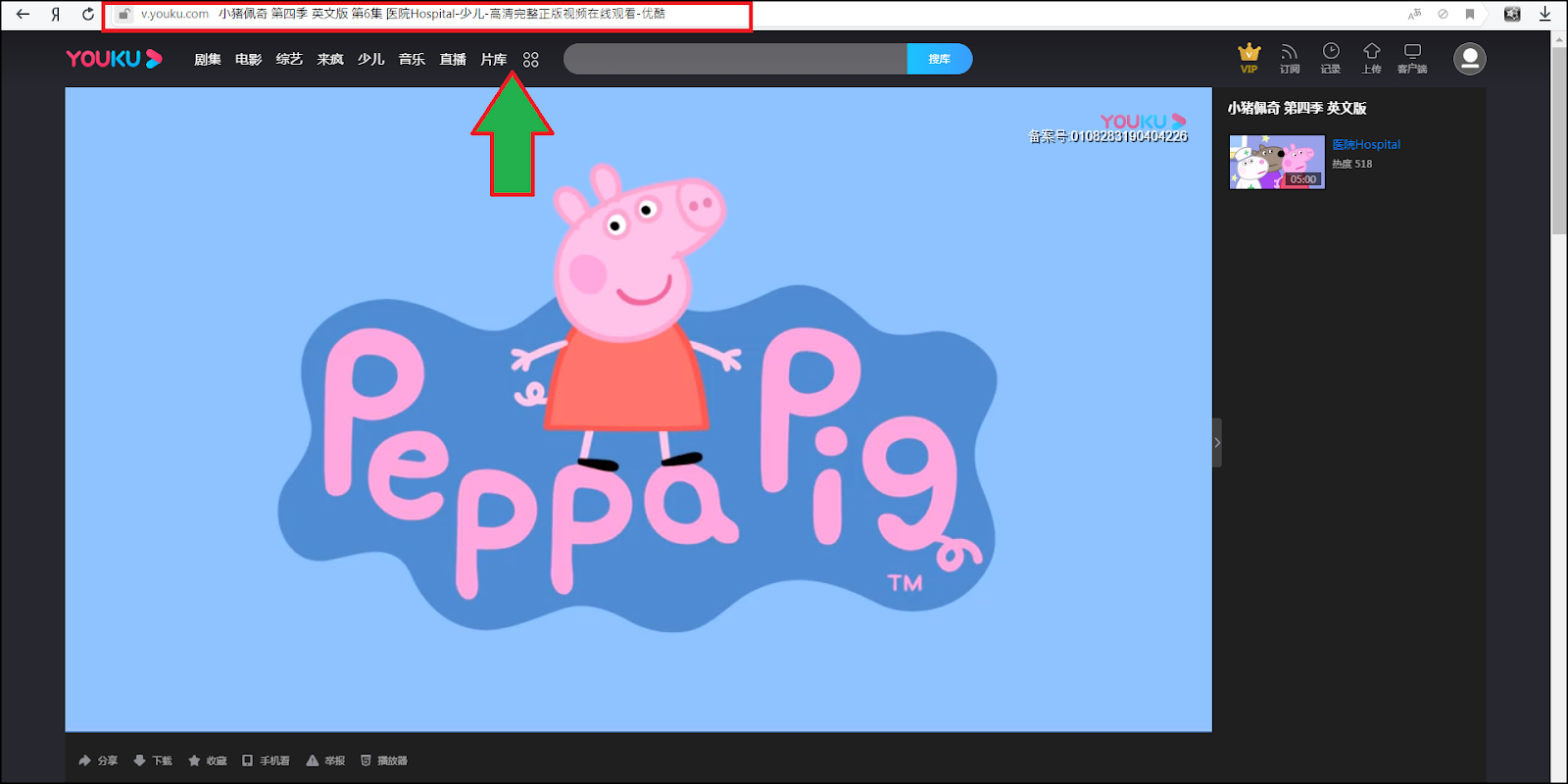1568x784 pixels.
Task: Toggle the blocker icon in address bar
Action: point(1443,14)
